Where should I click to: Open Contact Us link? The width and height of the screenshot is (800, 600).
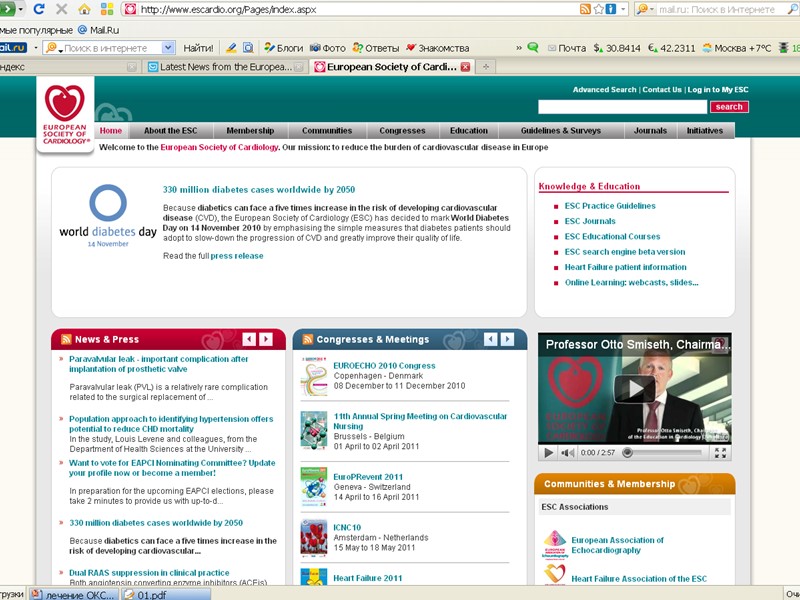pos(662,89)
